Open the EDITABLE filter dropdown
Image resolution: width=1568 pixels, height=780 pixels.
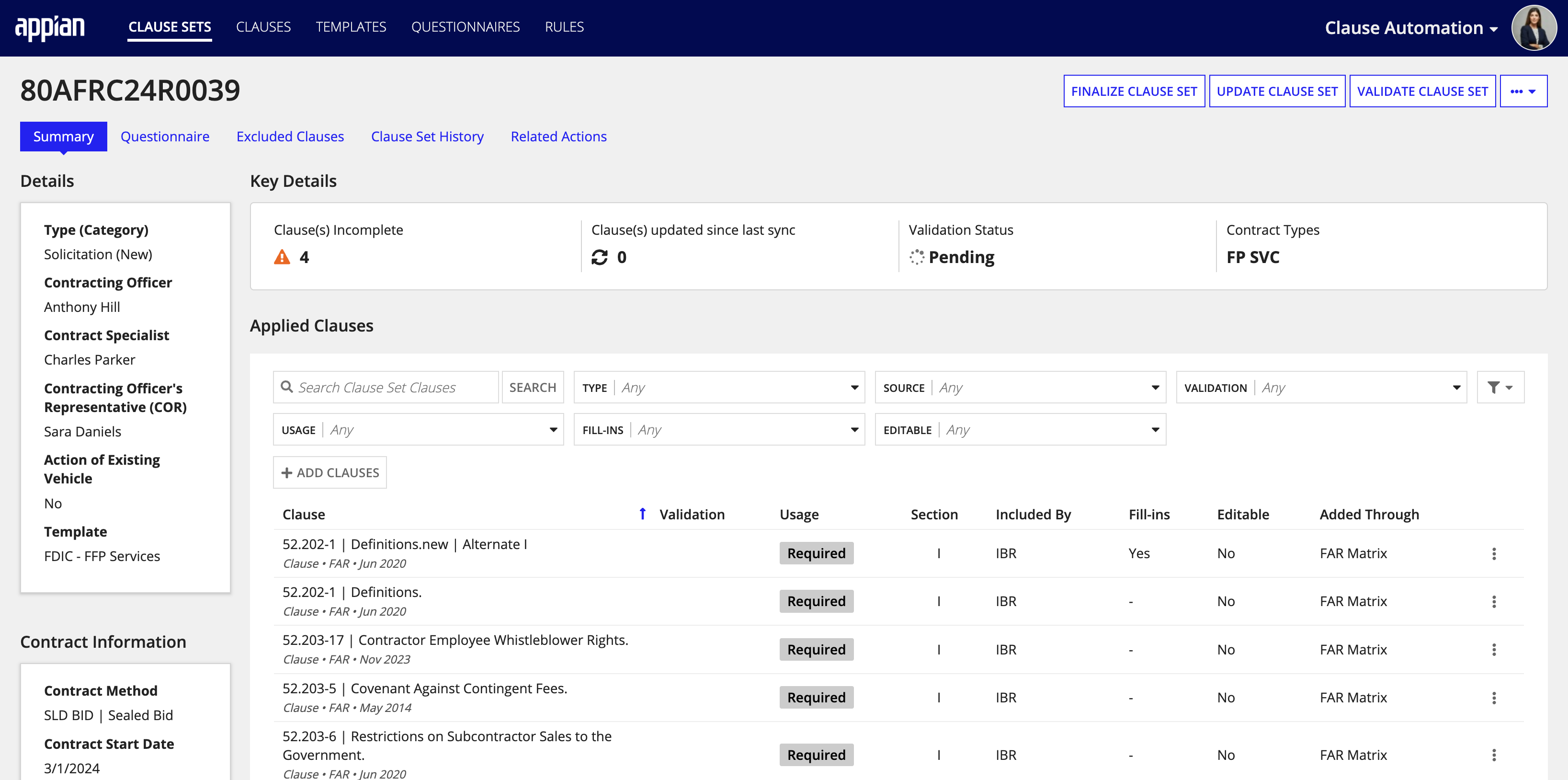pos(1020,430)
